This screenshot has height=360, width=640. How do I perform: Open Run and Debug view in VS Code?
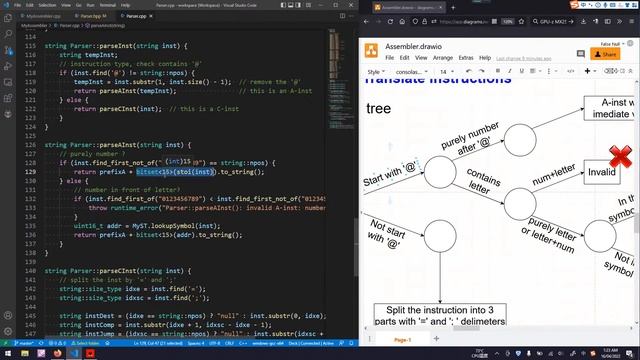(x=8, y=67)
